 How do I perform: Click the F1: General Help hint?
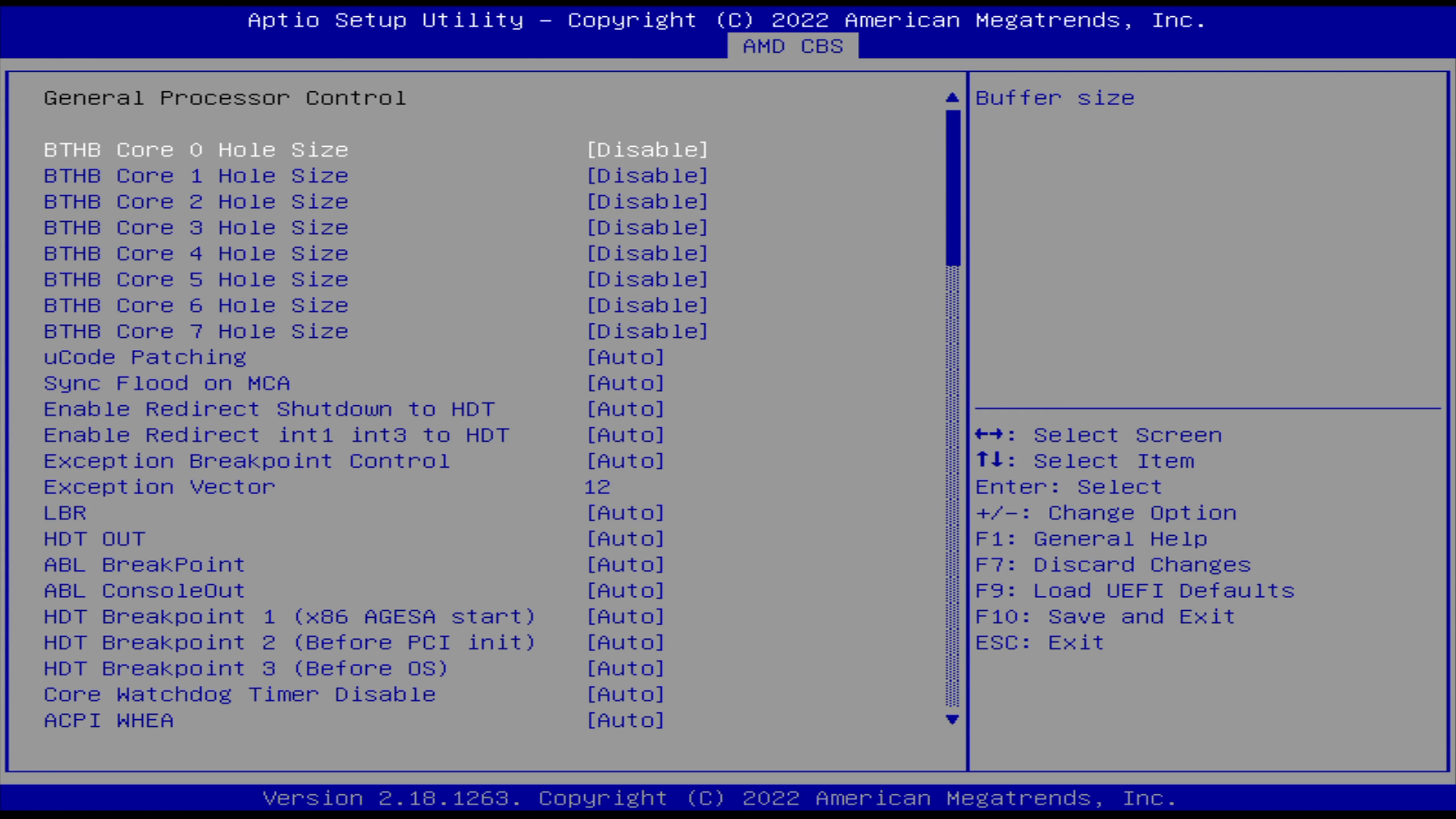tap(1092, 539)
